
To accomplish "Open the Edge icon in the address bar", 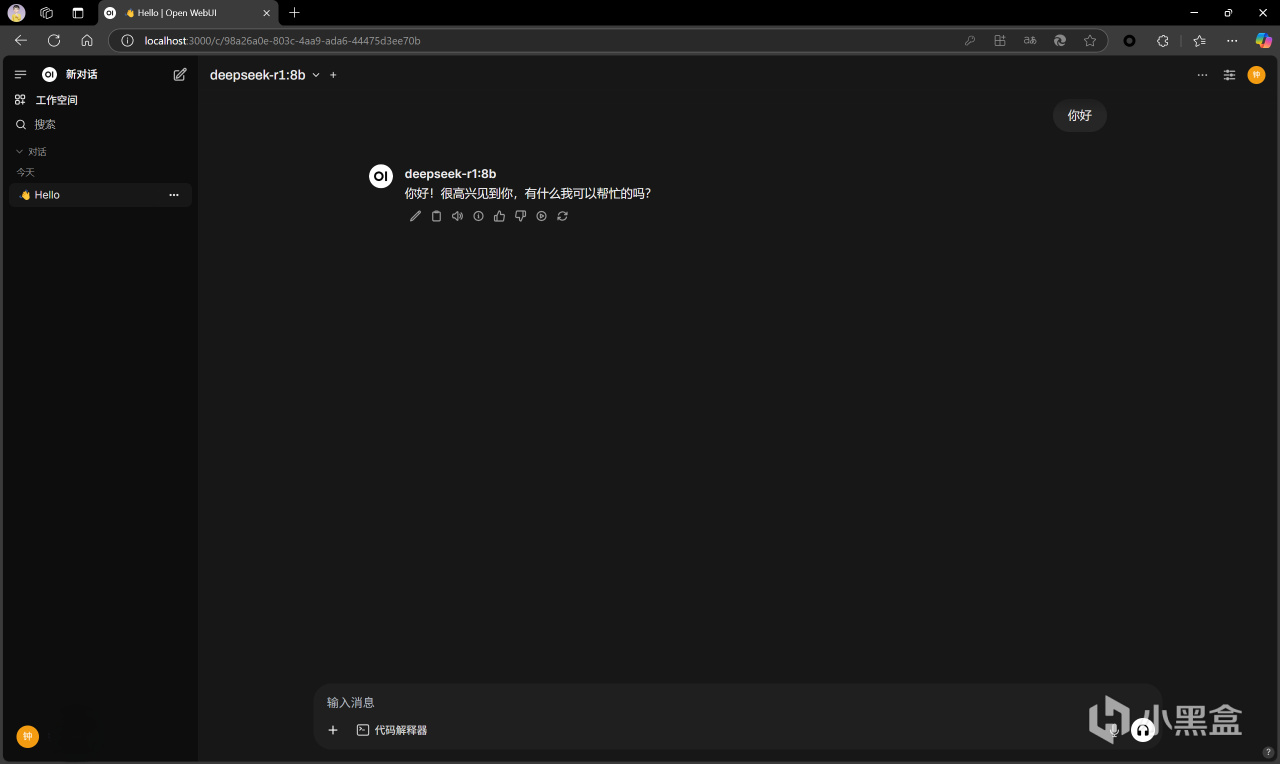I will (x=1060, y=41).
